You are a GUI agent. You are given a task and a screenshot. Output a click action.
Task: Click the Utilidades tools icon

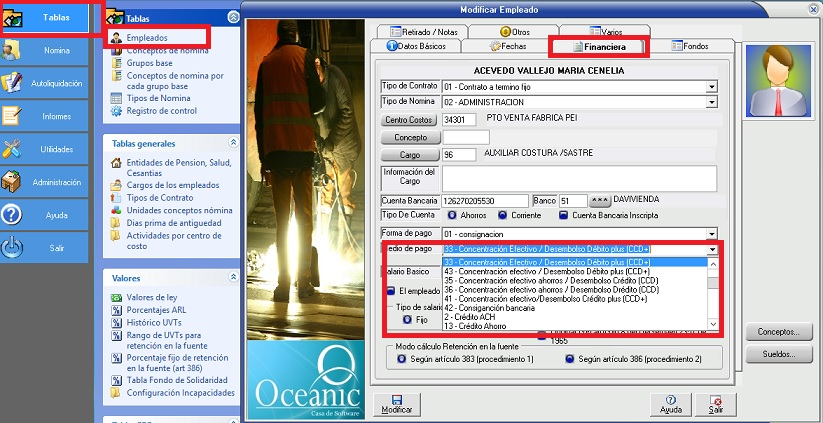click(x=13, y=149)
